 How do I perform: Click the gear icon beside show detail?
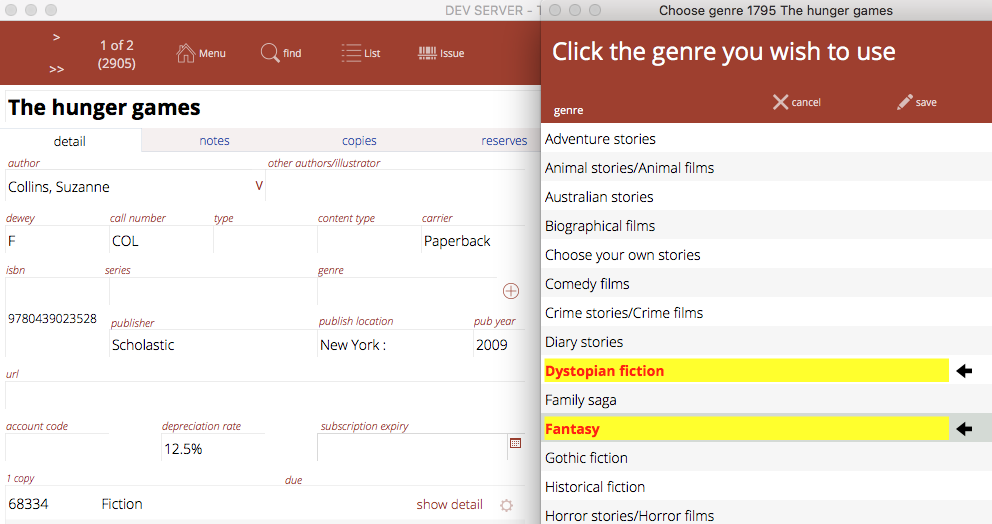pyautogui.click(x=507, y=505)
